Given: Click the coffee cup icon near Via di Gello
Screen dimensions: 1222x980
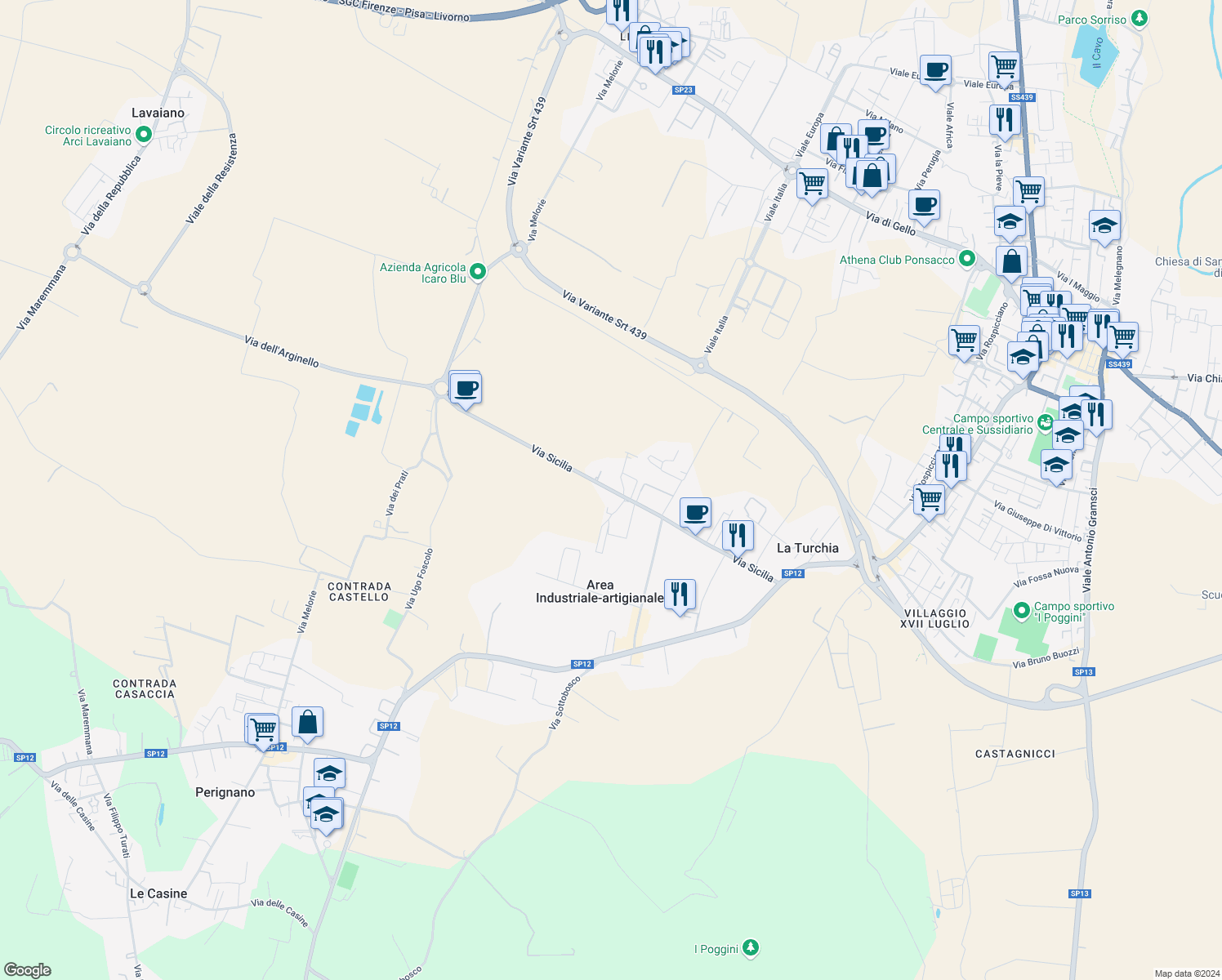Looking at the screenshot, I should click(924, 206).
